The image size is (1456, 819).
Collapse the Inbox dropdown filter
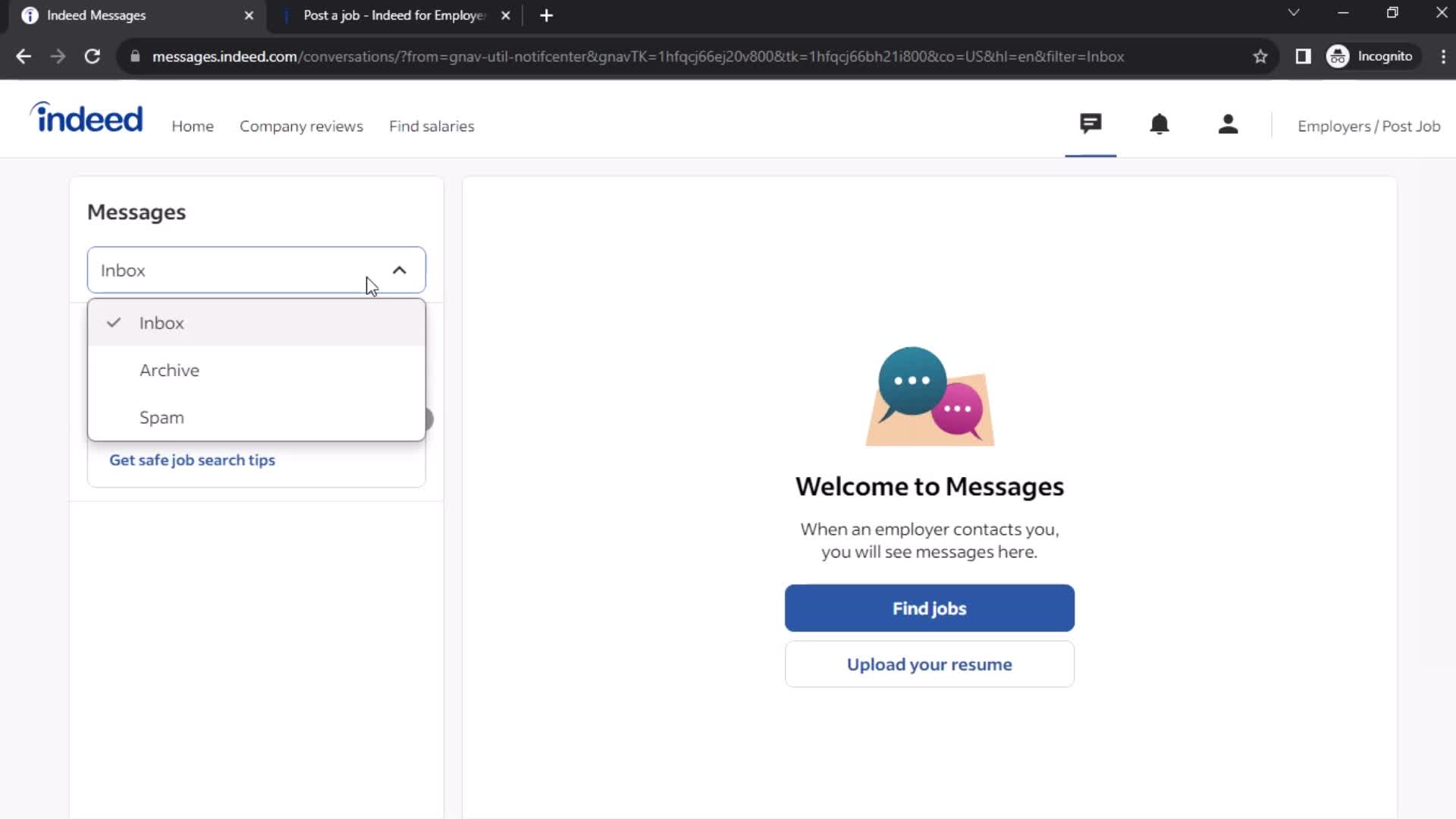[x=399, y=270]
